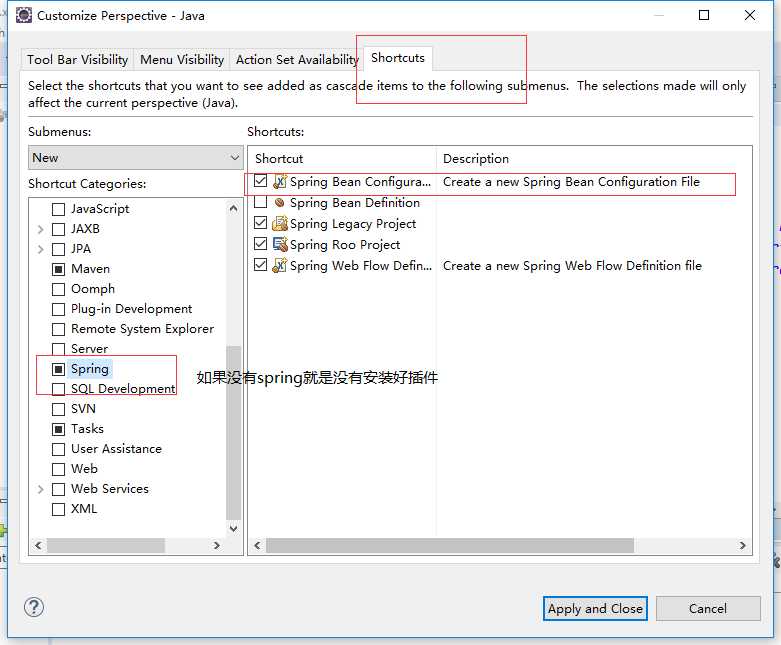The width and height of the screenshot is (781, 645).
Task: Select the Web Services category label
Action: (110, 489)
